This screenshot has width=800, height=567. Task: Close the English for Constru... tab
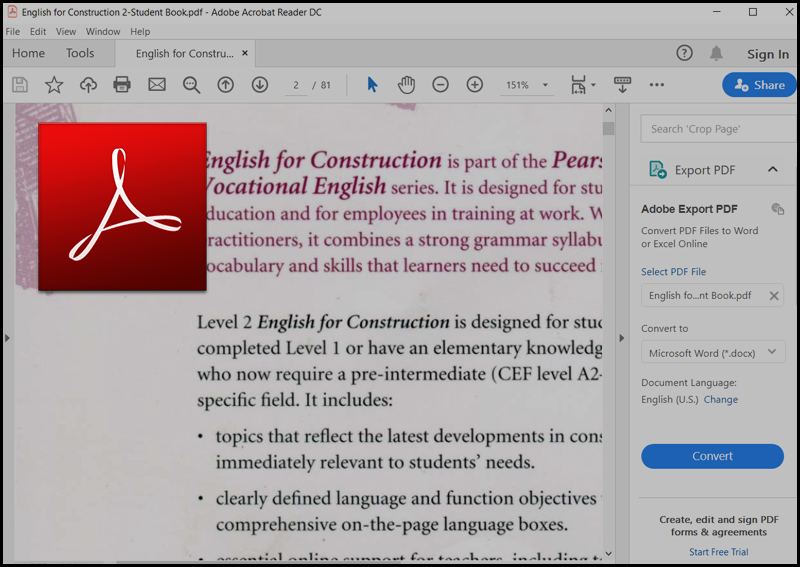pyautogui.click(x=245, y=53)
